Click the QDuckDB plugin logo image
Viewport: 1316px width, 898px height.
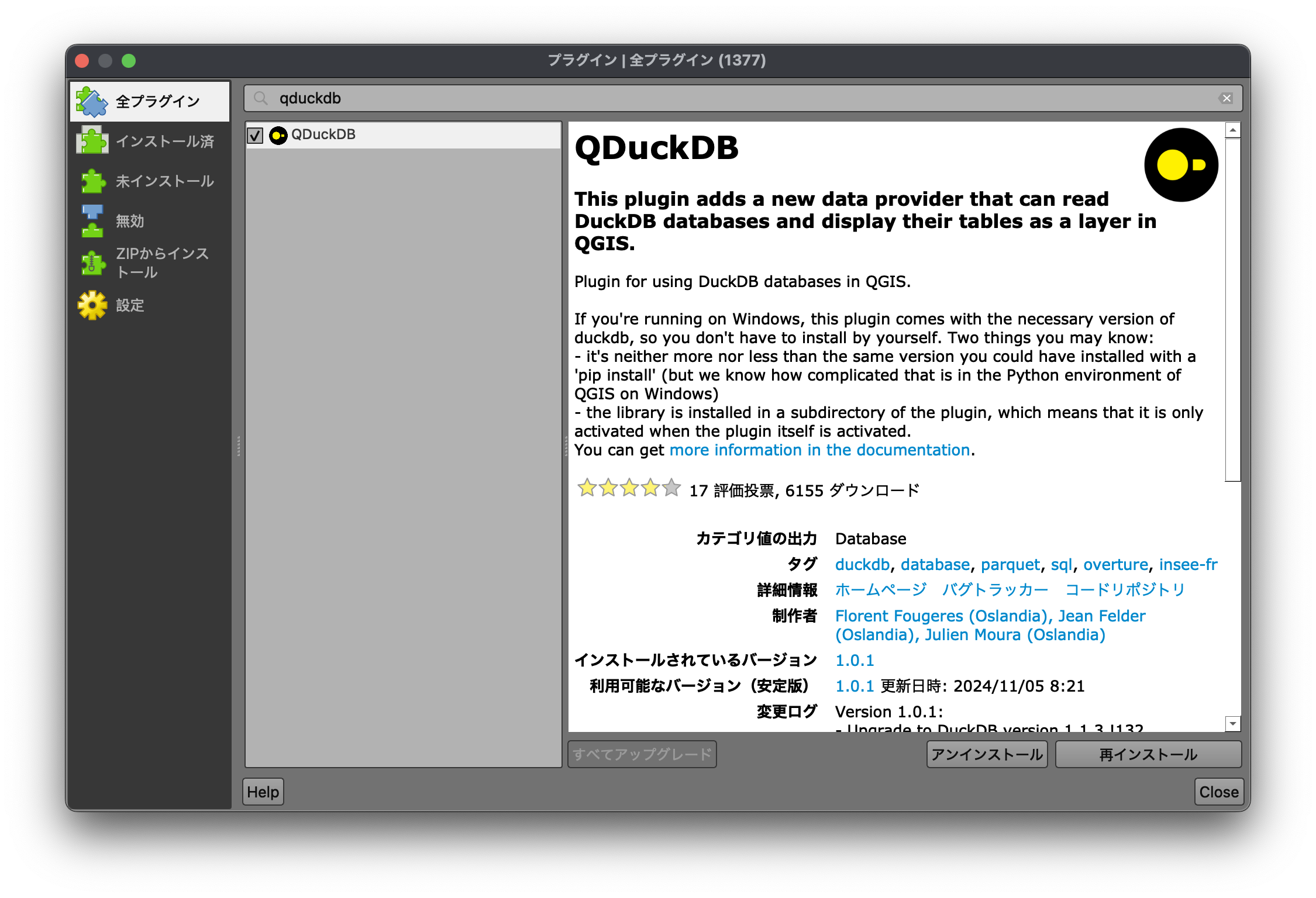click(1180, 165)
